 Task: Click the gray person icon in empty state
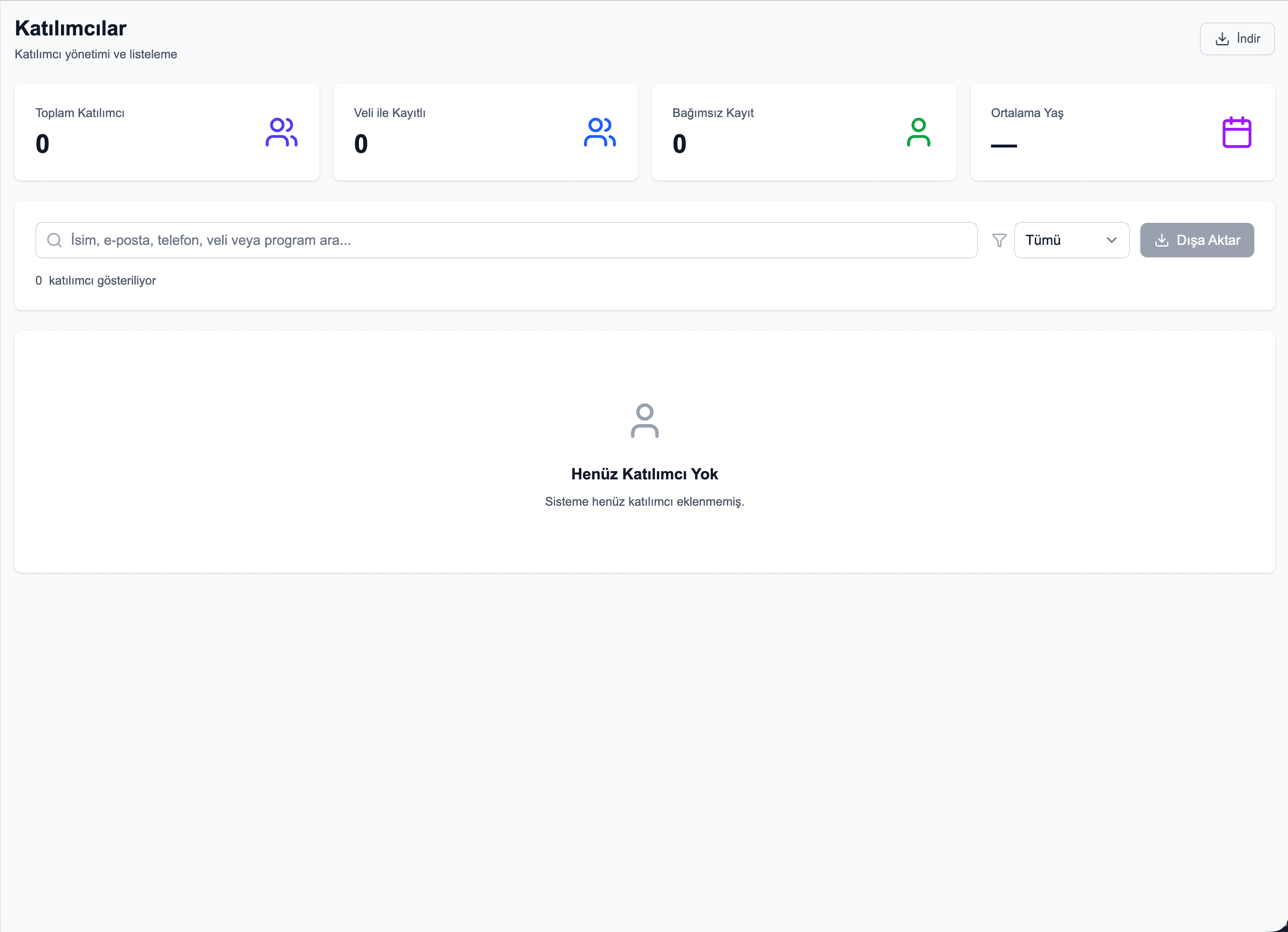tap(644, 421)
